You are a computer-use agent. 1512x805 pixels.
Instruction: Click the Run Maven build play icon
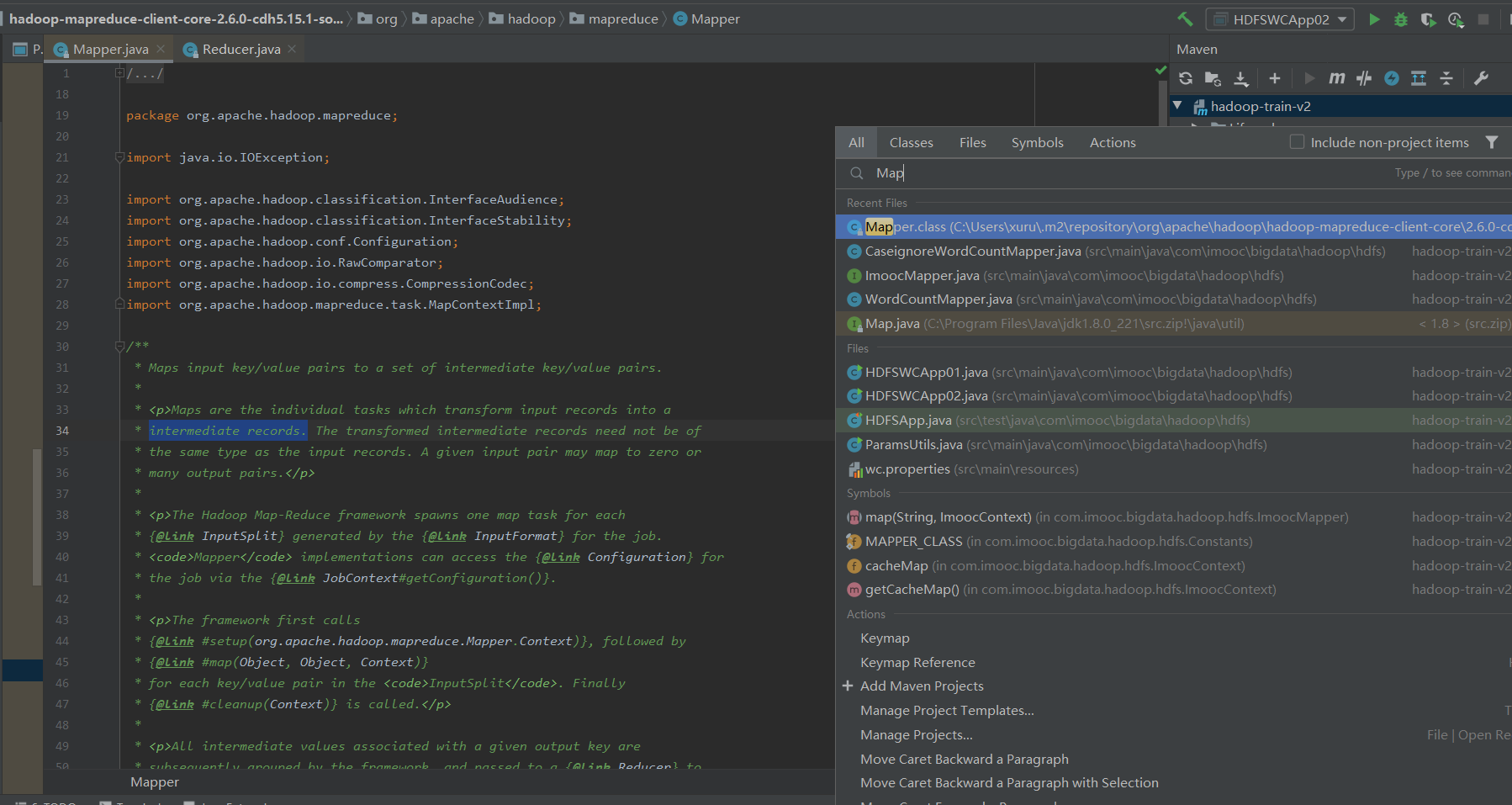(1309, 78)
